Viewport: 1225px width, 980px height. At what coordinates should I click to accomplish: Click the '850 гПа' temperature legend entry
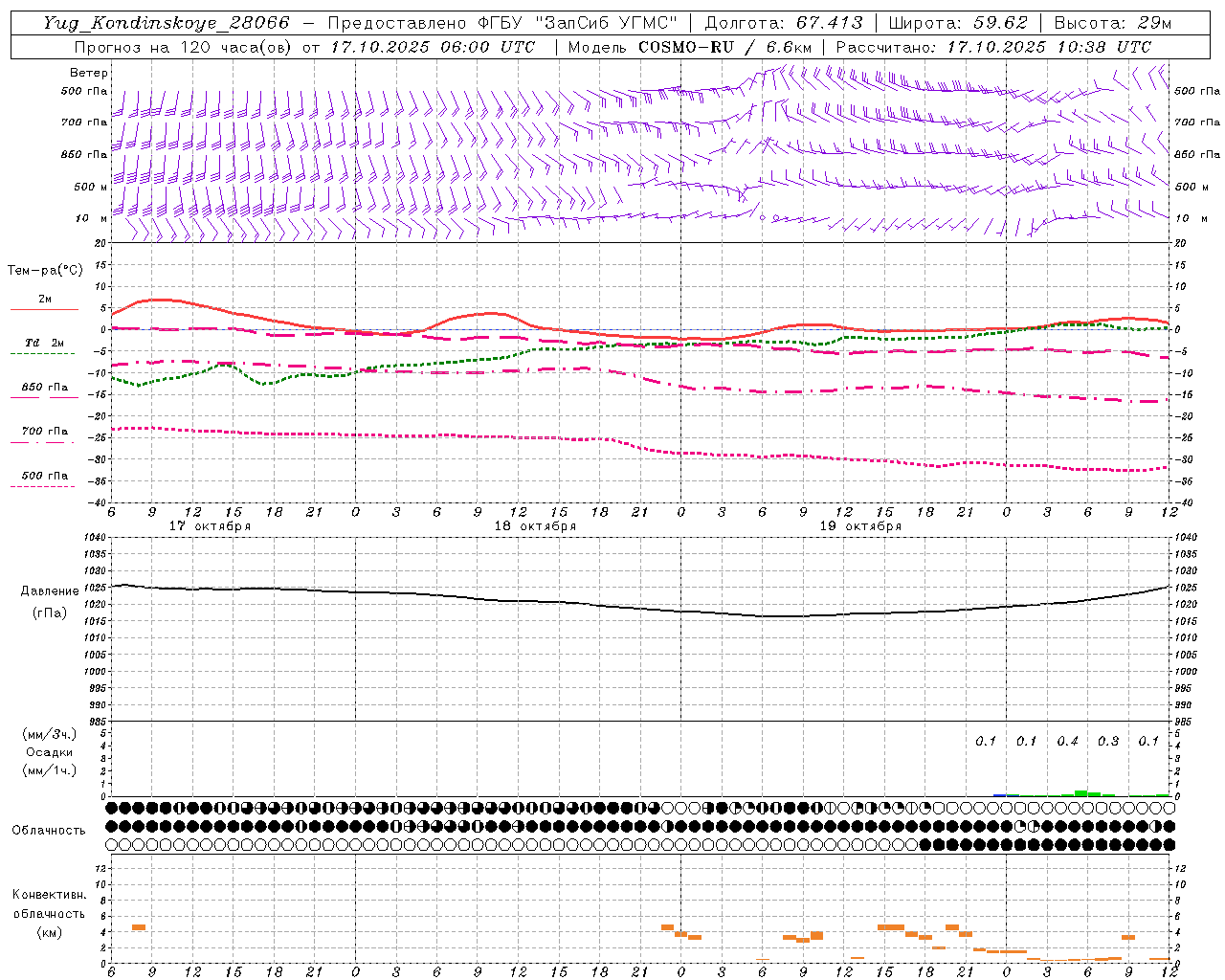(45, 388)
